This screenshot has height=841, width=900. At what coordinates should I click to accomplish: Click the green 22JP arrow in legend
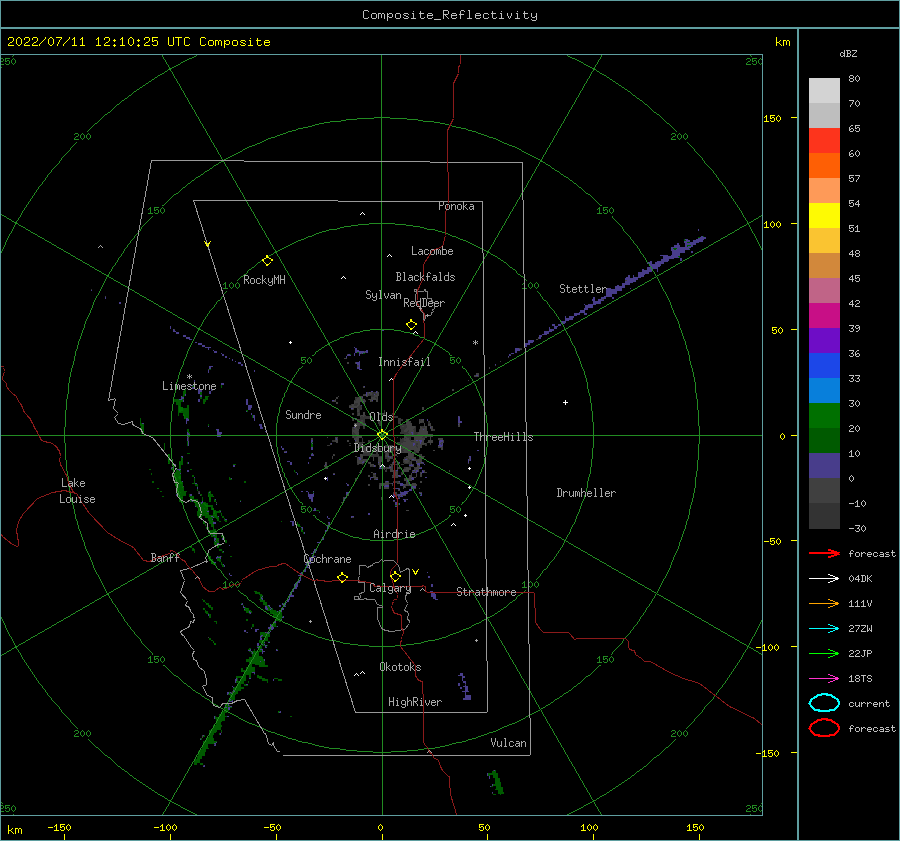824,653
